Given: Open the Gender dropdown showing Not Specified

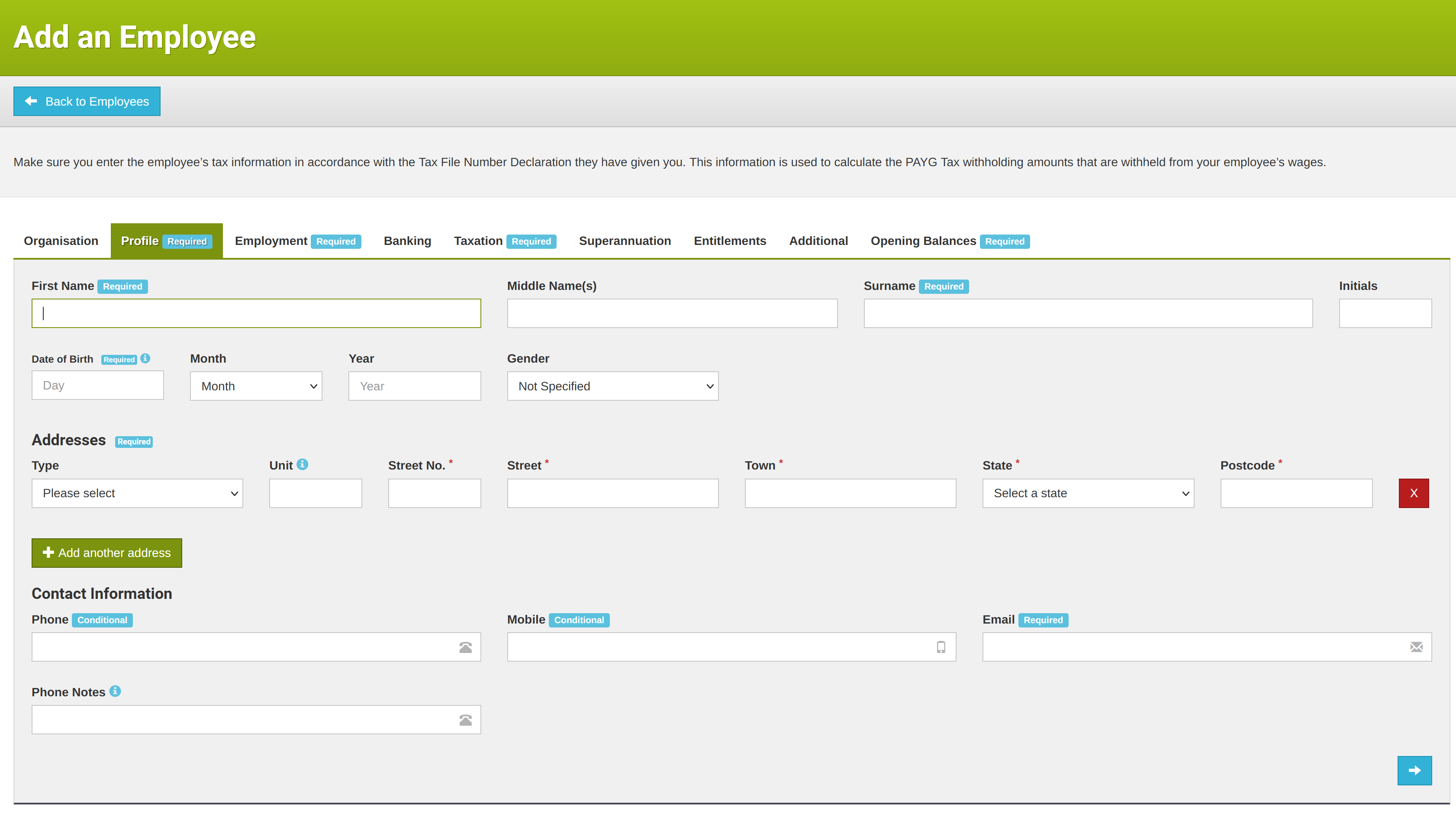Looking at the screenshot, I should tap(613, 386).
